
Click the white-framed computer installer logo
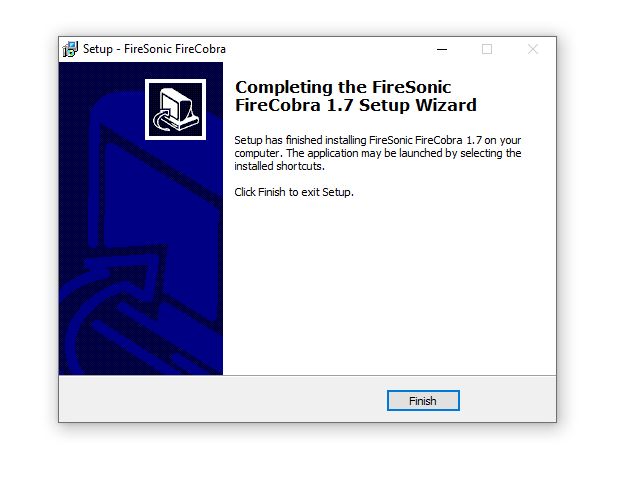coord(175,109)
